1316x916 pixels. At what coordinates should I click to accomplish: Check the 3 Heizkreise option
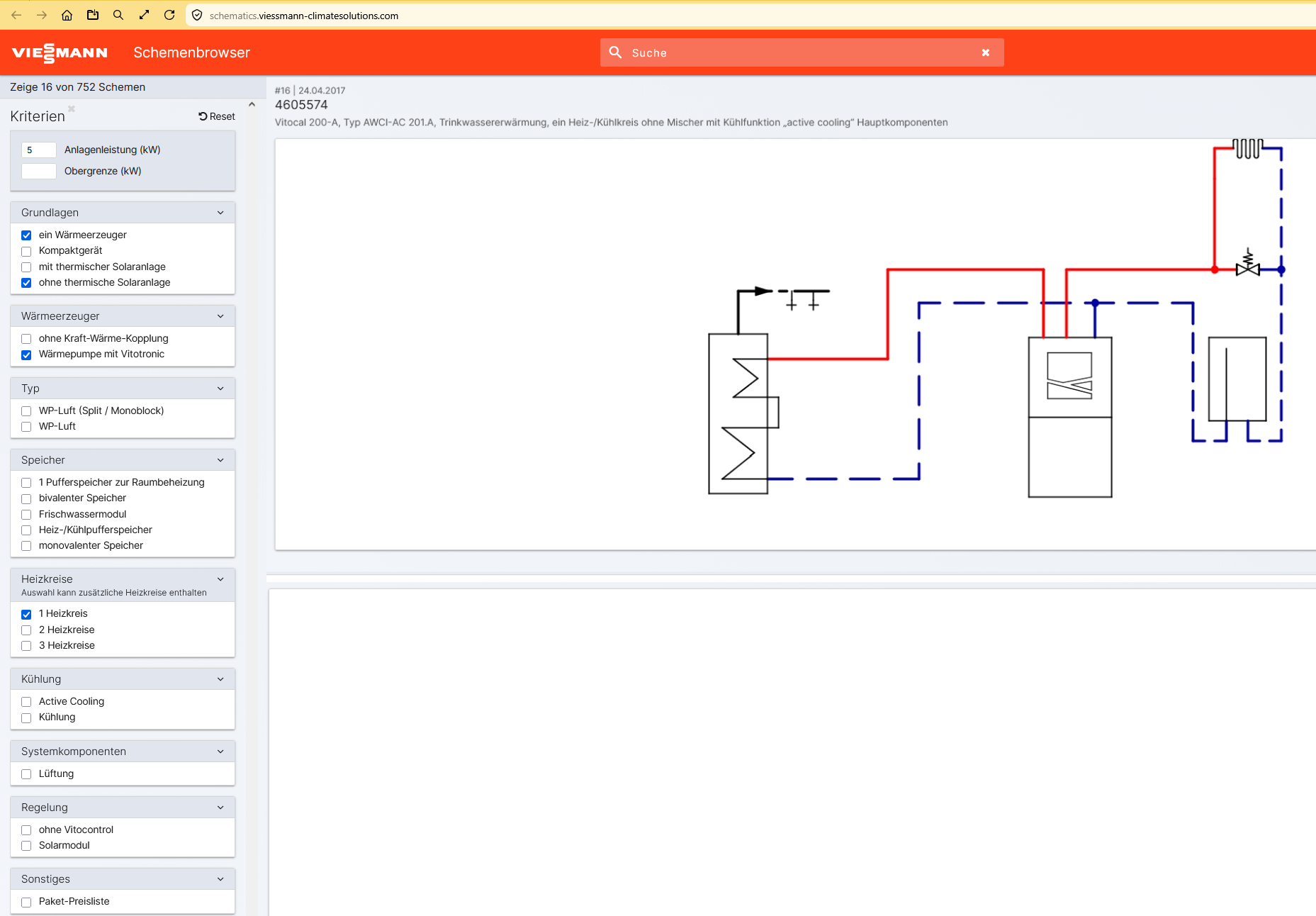click(26, 646)
